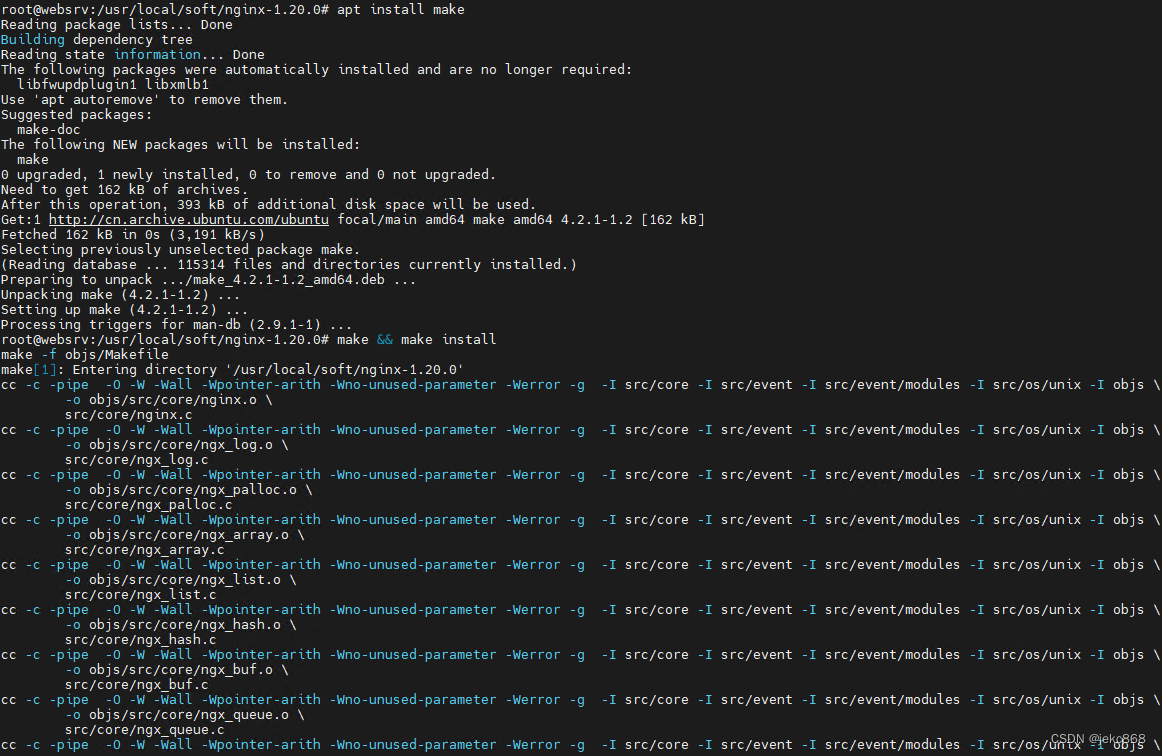The width and height of the screenshot is (1162, 756).
Task: Click 'make -f objs/Makefile' line
Action: tap(84, 355)
